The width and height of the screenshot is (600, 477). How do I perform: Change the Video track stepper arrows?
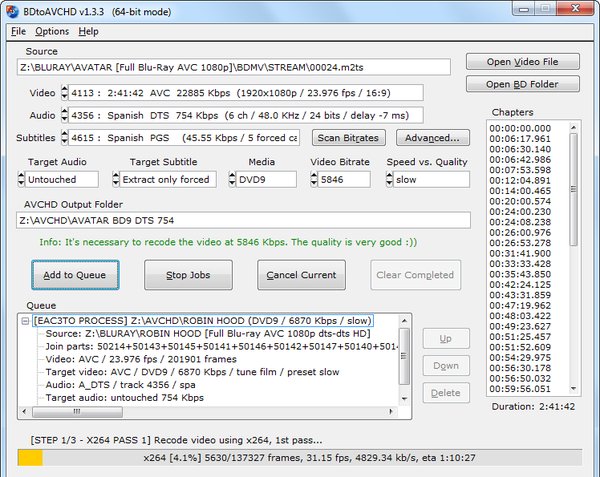pos(65,93)
